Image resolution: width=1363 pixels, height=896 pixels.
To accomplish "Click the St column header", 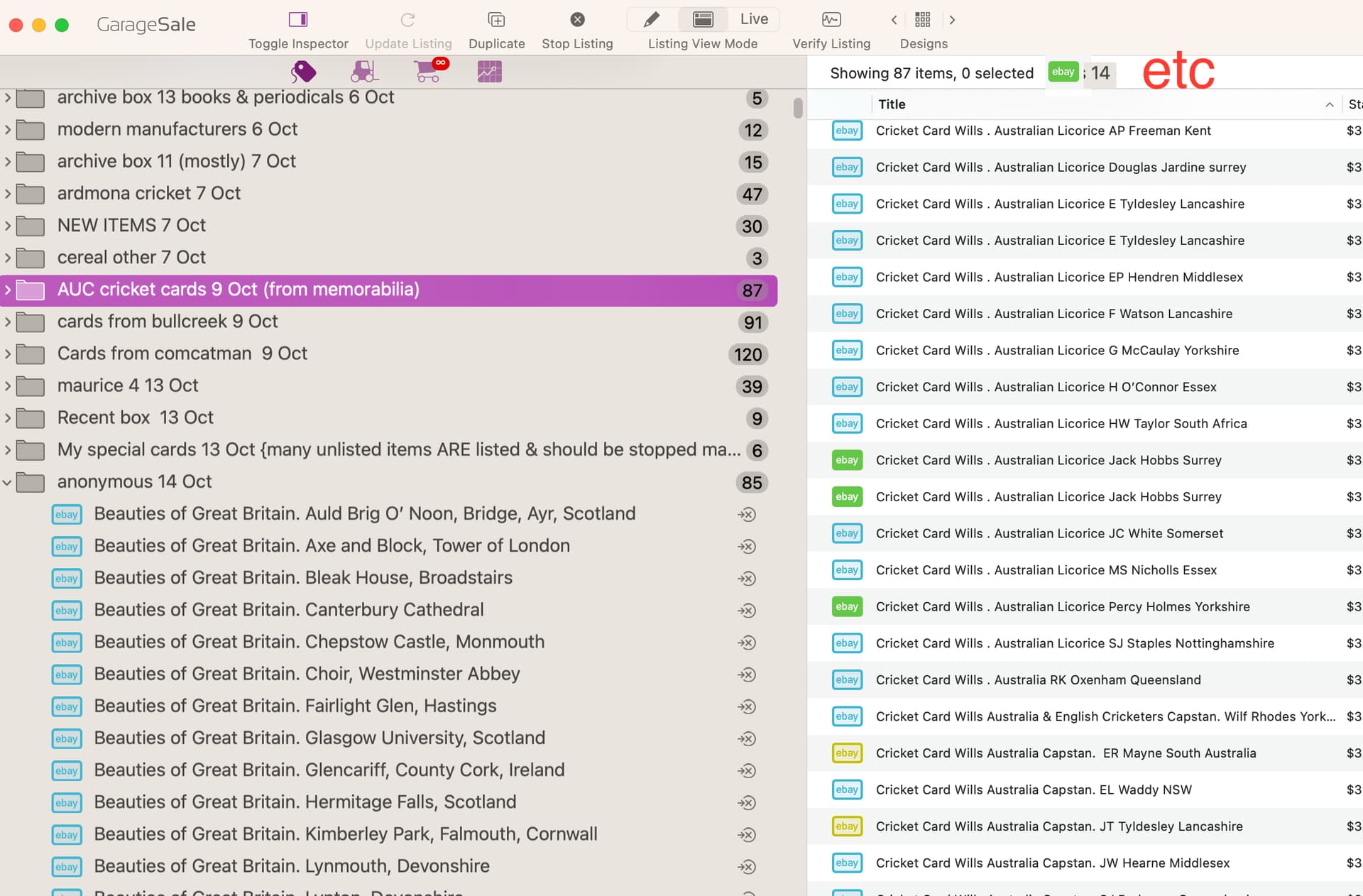I will click(x=1354, y=104).
